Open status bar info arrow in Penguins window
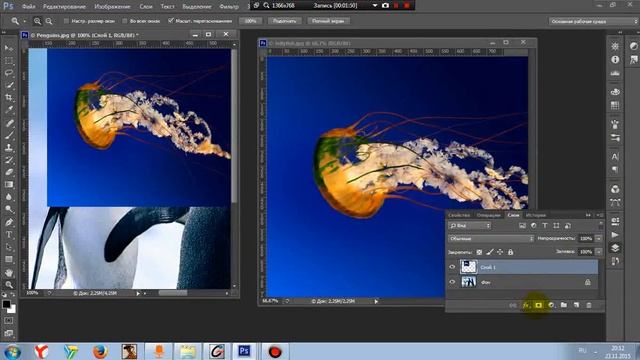The image size is (640, 360). [x=138, y=293]
